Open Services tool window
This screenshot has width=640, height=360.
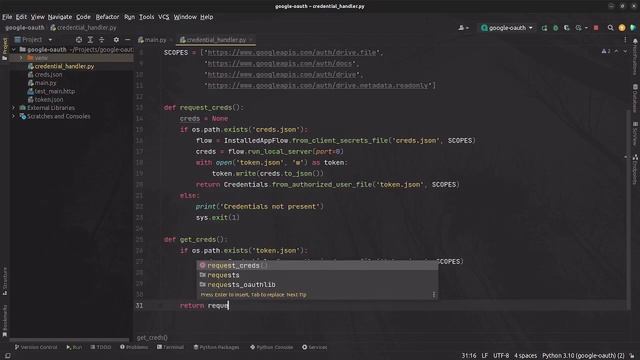[x=315, y=347]
